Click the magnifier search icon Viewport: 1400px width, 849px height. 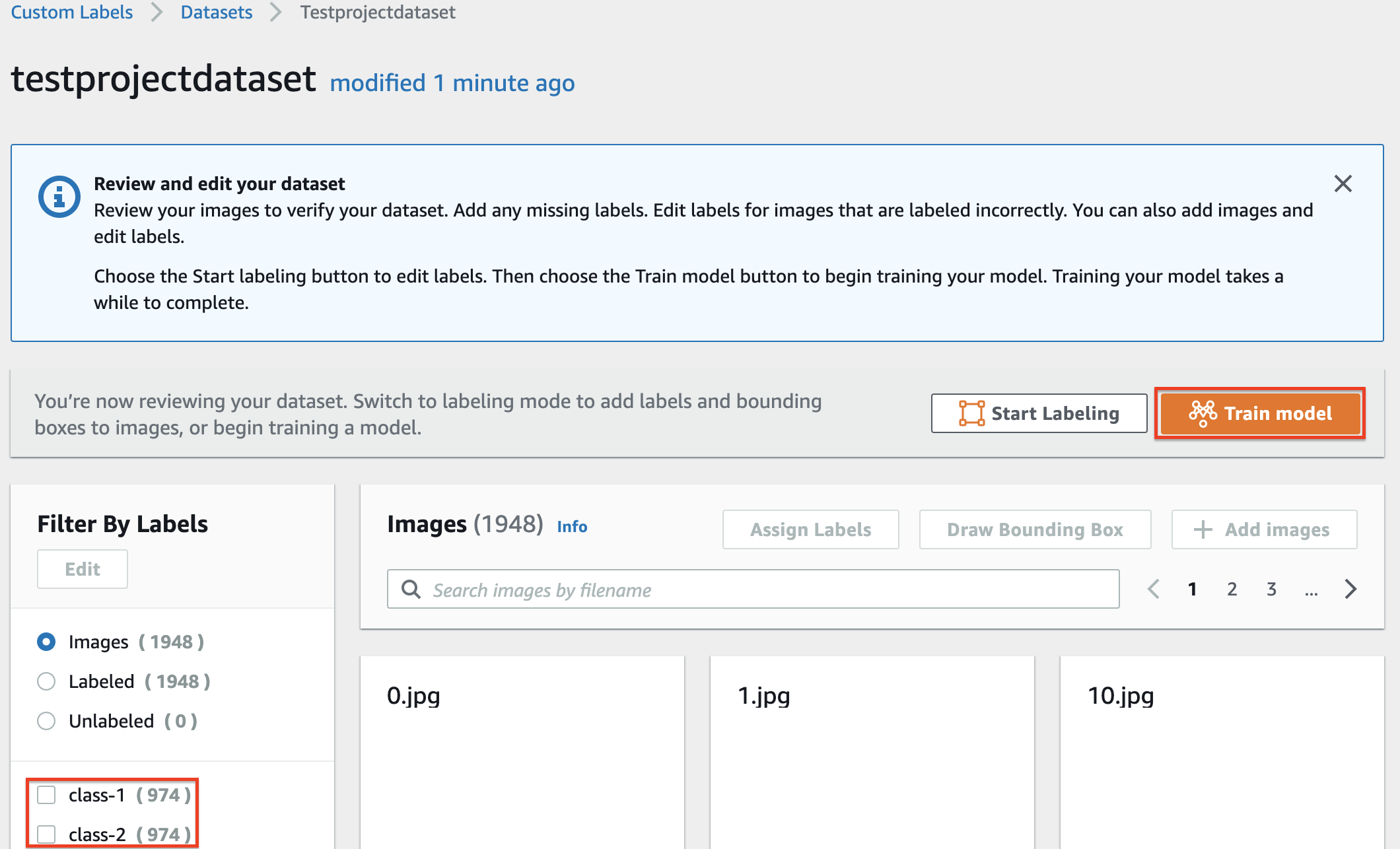pos(411,589)
